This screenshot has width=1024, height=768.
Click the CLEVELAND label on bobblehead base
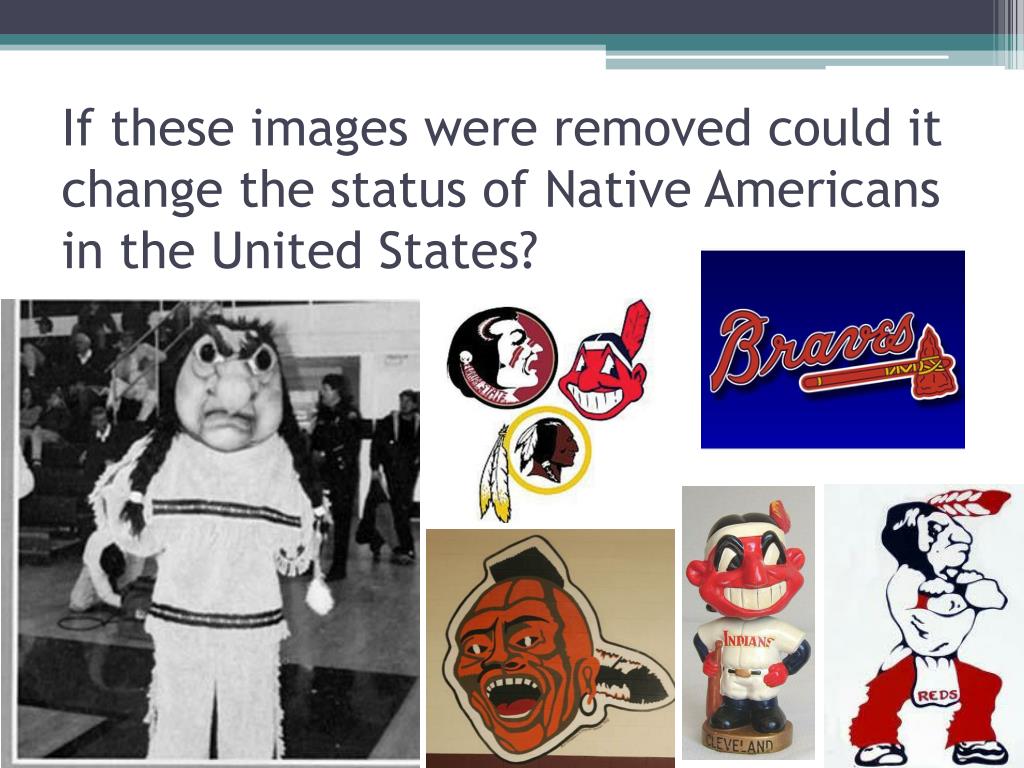tap(739, 744)
